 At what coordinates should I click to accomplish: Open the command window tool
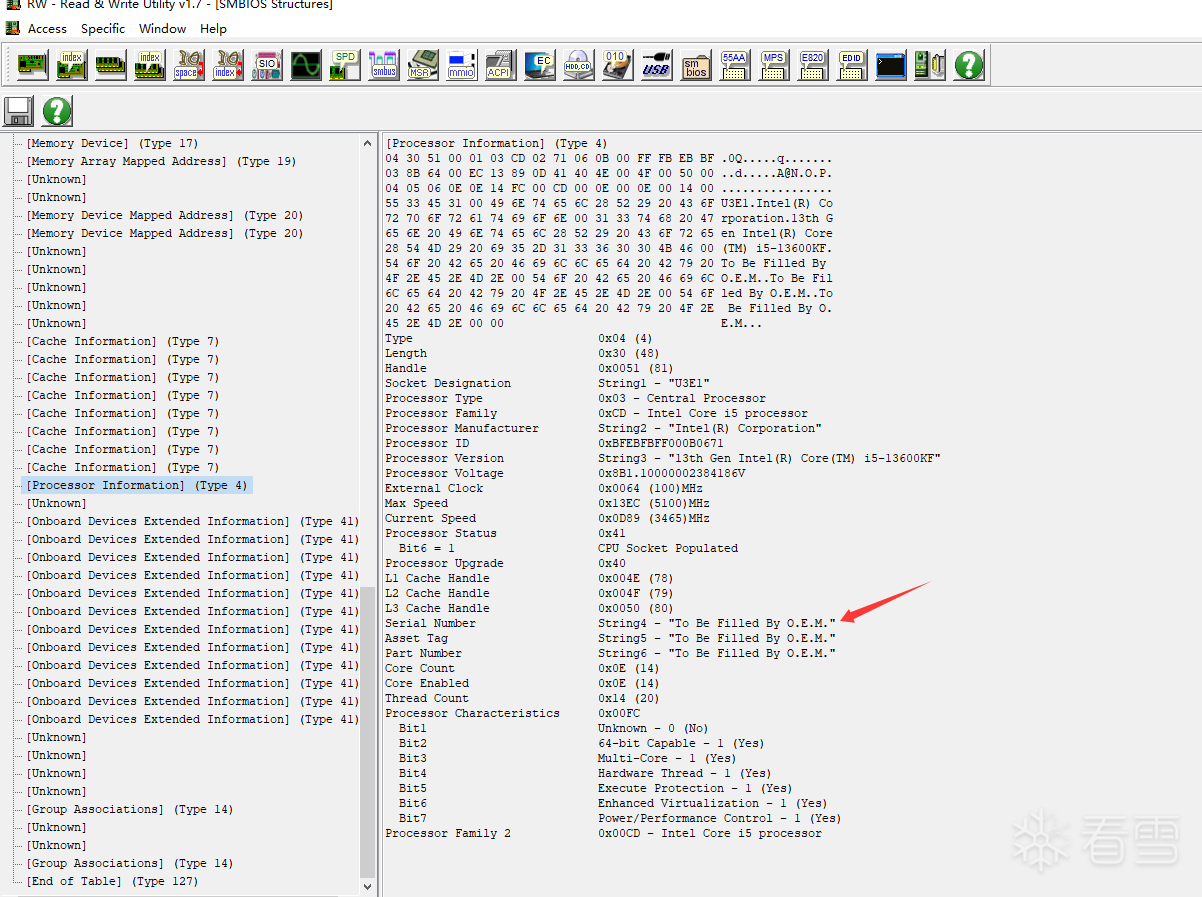890,66
